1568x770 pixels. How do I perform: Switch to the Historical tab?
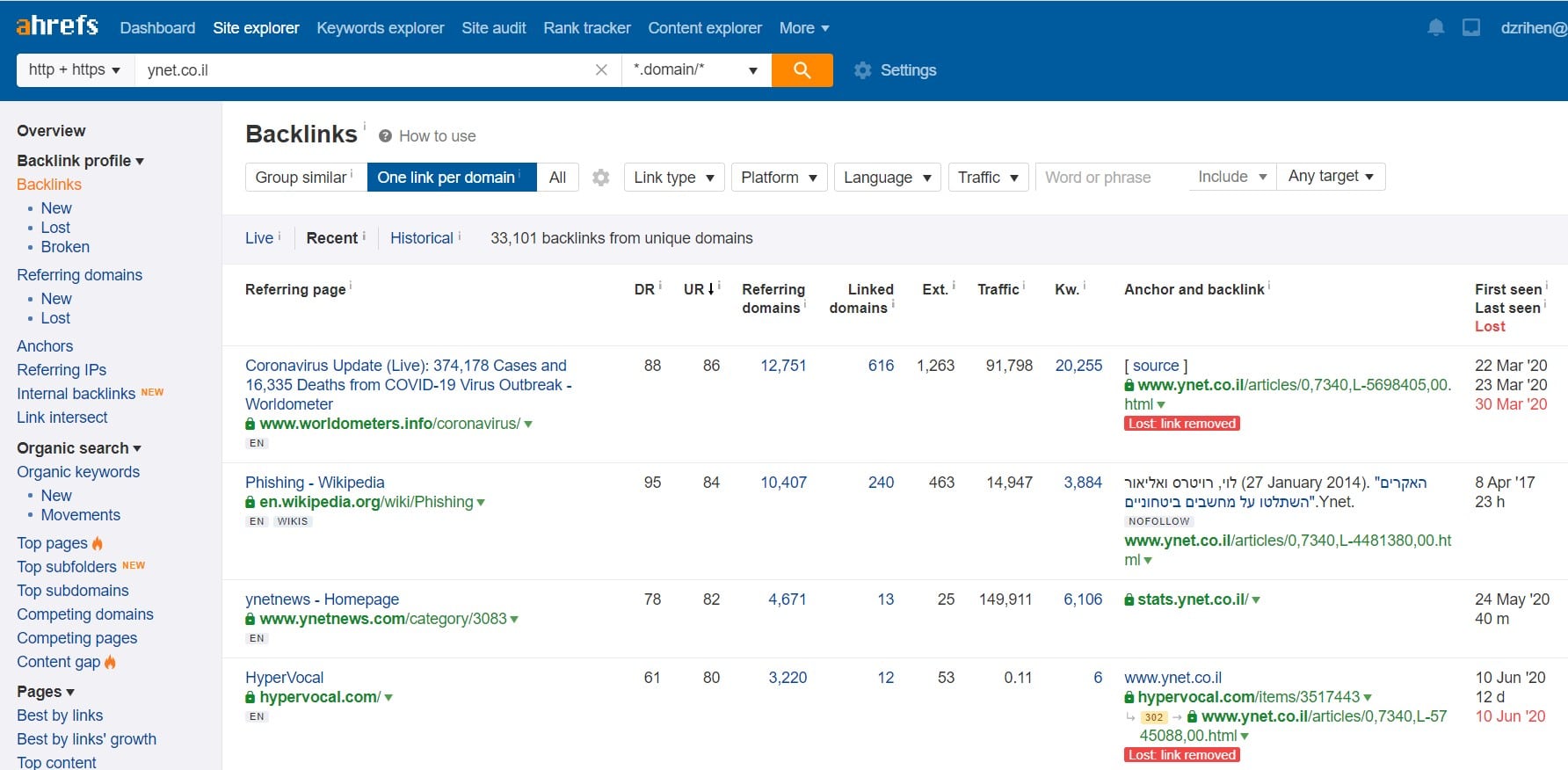click(422, 238)
